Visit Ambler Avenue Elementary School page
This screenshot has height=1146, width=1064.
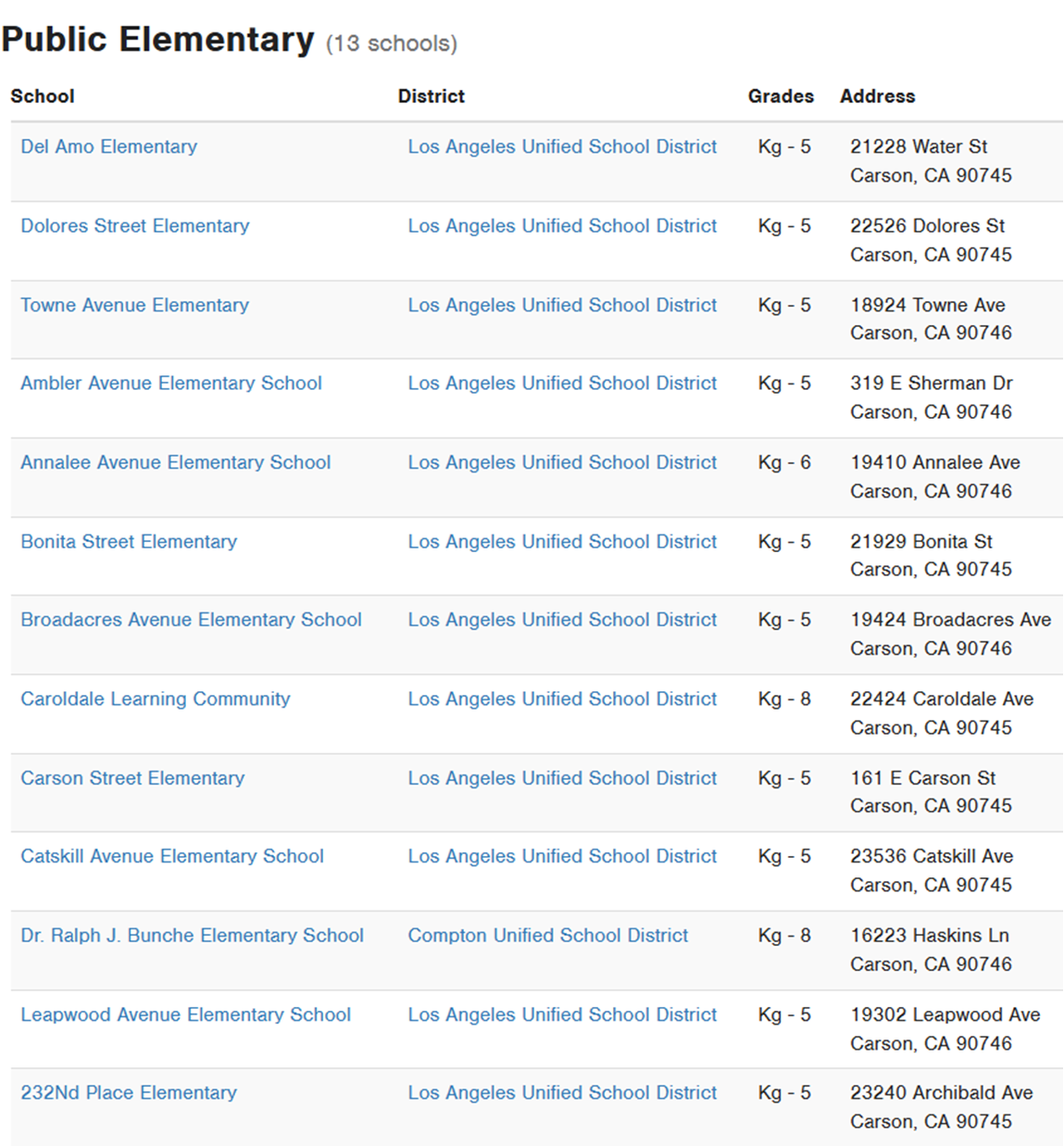coord(171,384)
